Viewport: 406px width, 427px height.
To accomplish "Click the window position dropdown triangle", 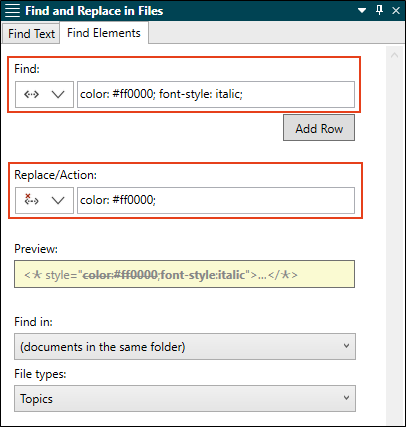I will (362, 11).
